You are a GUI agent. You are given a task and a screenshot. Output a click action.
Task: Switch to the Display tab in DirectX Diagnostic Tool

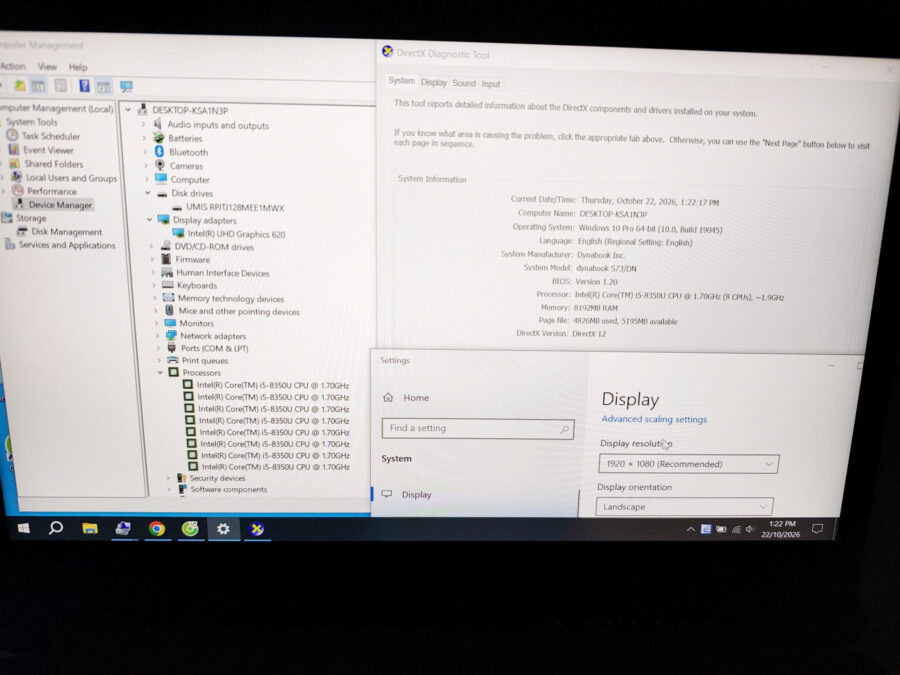coord(433,83)
